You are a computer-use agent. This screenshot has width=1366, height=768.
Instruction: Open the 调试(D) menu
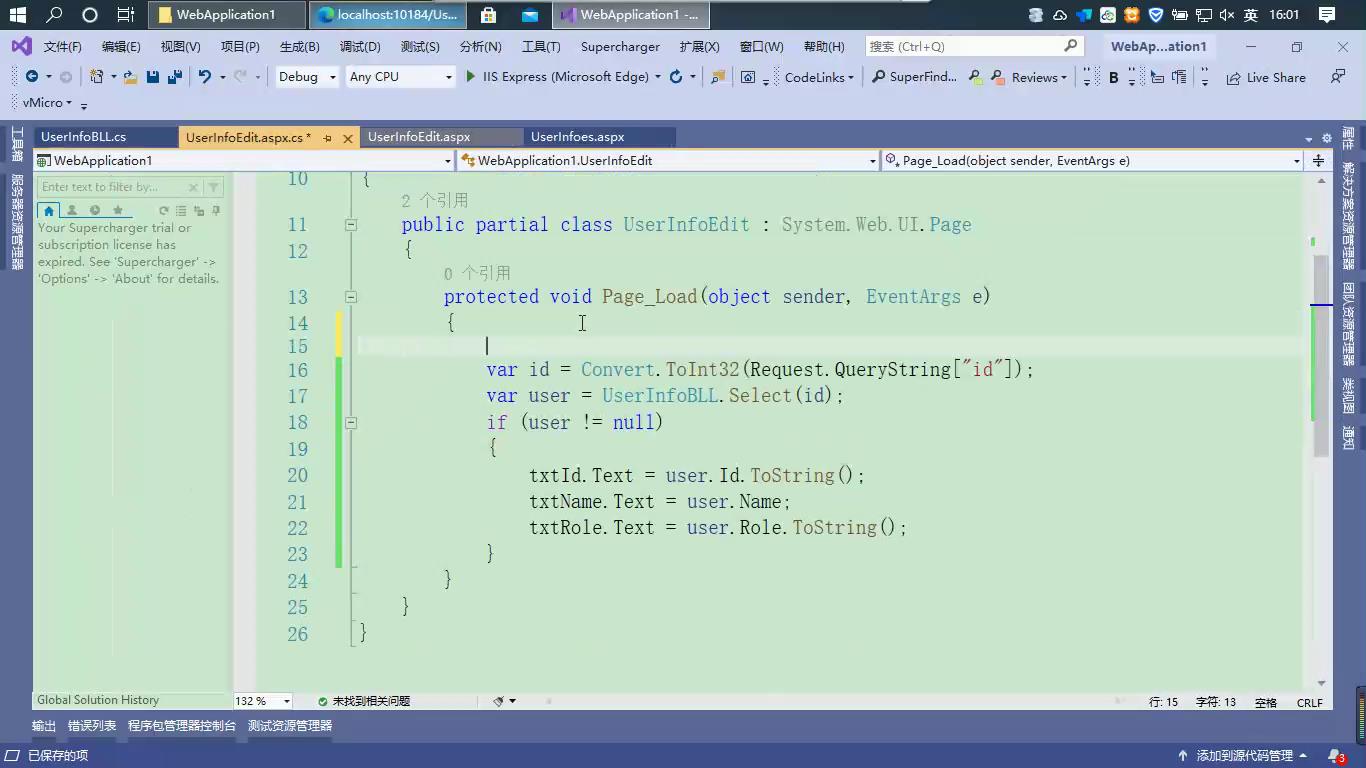click(360, 46)
